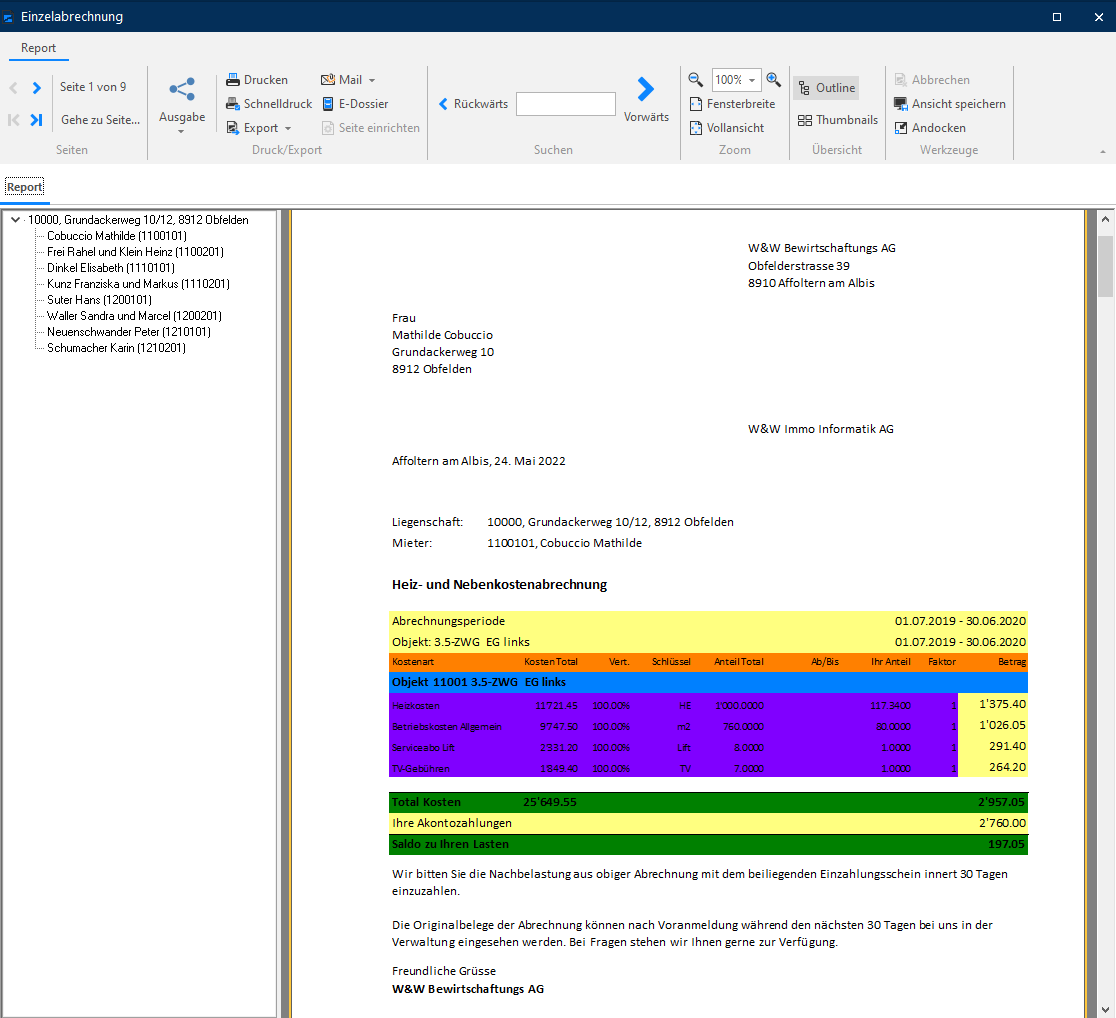
Task: Toggle the Thumbnails overview
Action: (838, 120)
